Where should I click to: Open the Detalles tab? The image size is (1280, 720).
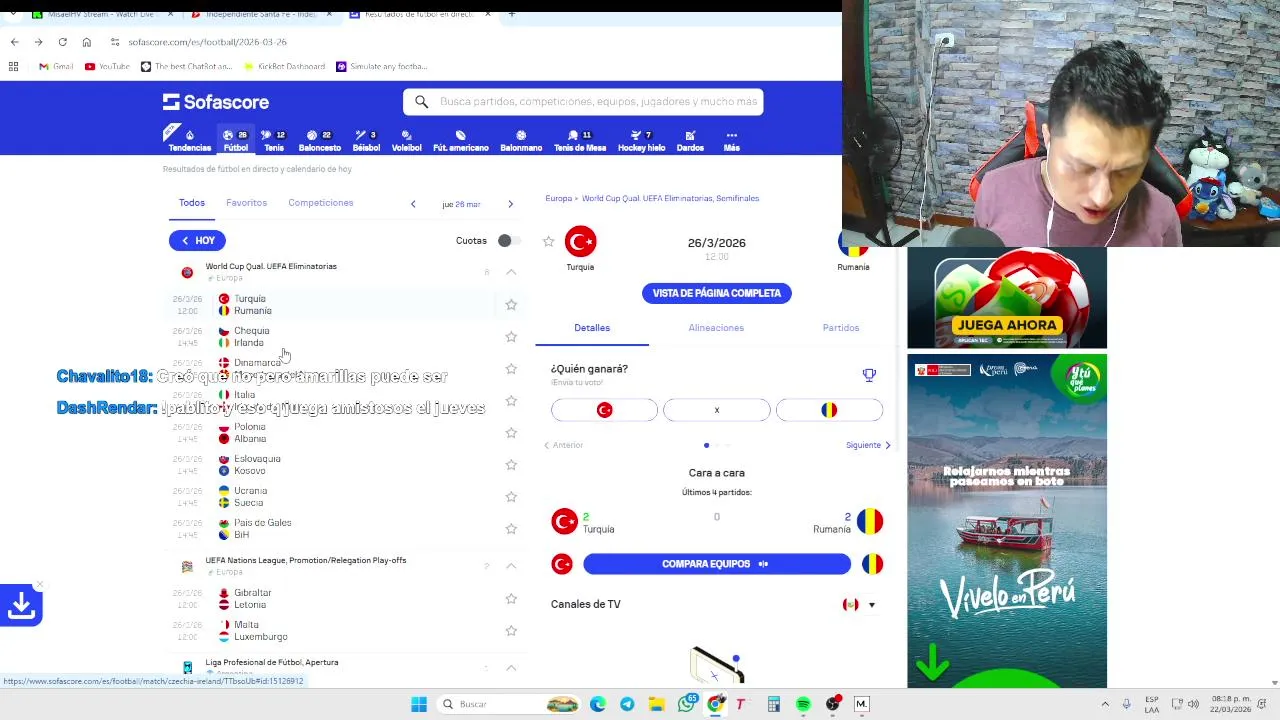592,328
